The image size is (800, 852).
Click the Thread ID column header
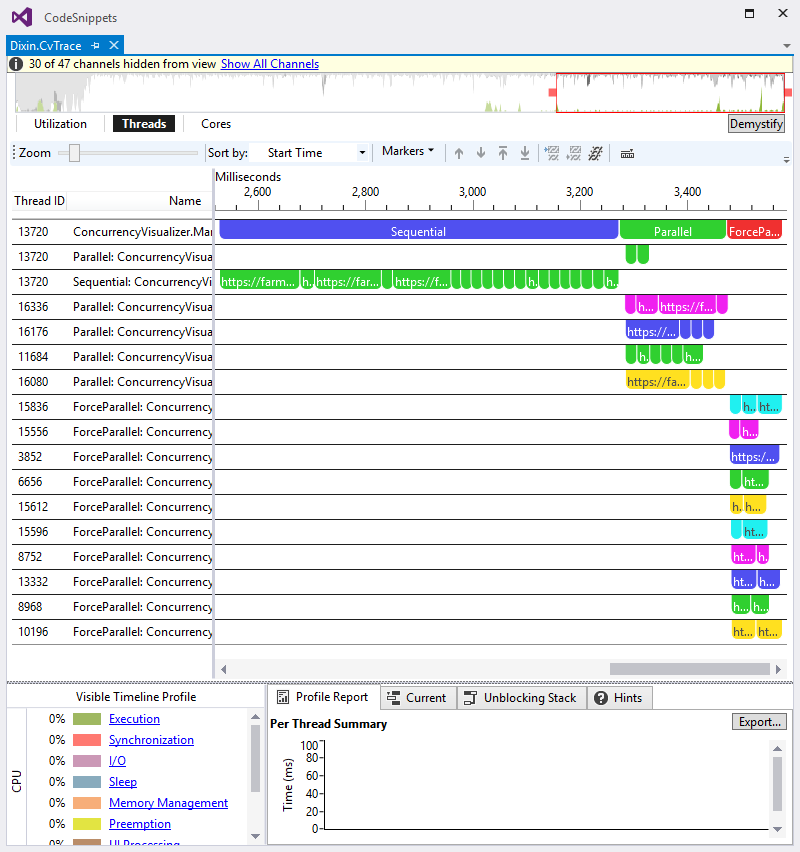tap(39, 201)
